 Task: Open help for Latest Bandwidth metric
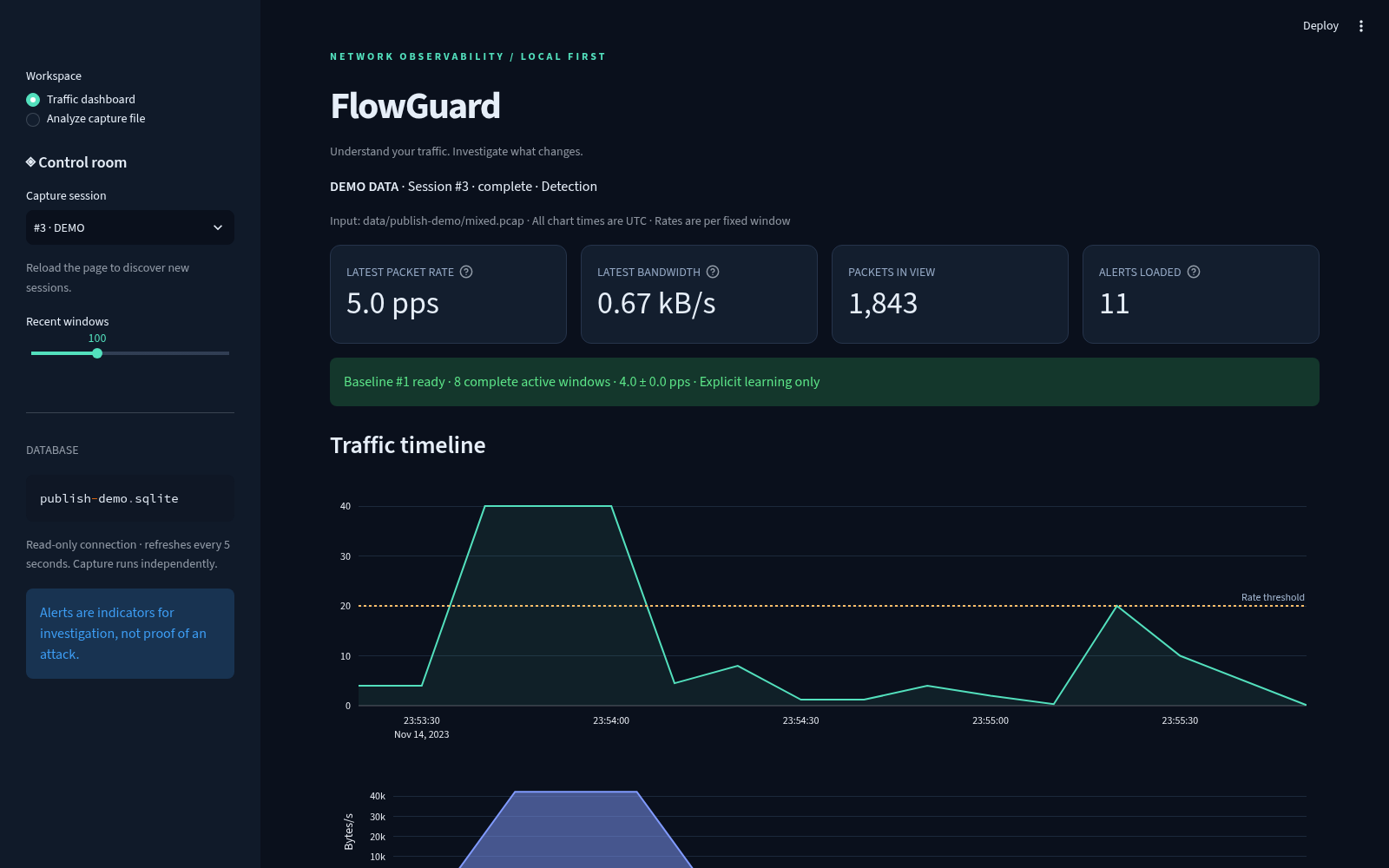[713, 272]
